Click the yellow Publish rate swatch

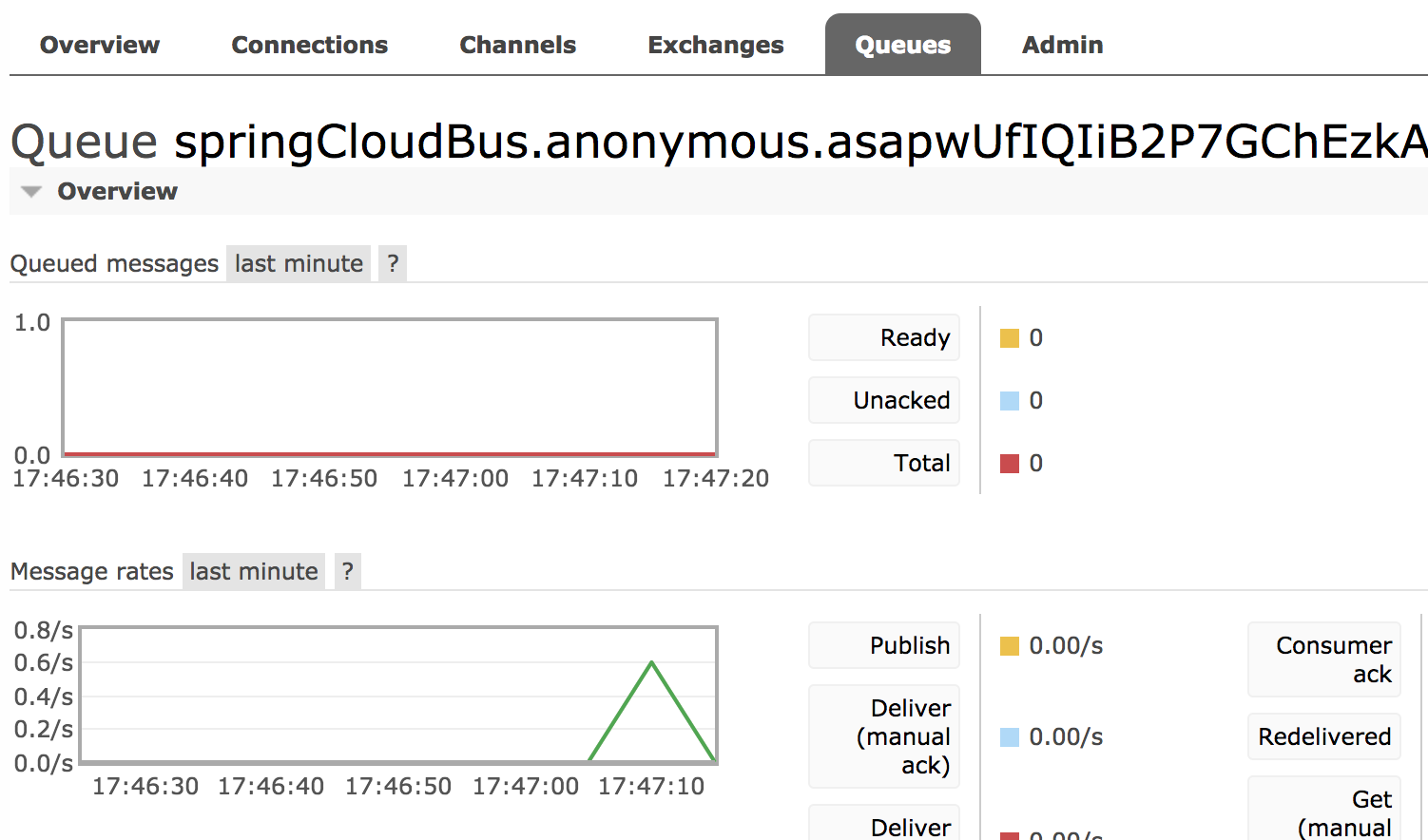[1010, 646]
